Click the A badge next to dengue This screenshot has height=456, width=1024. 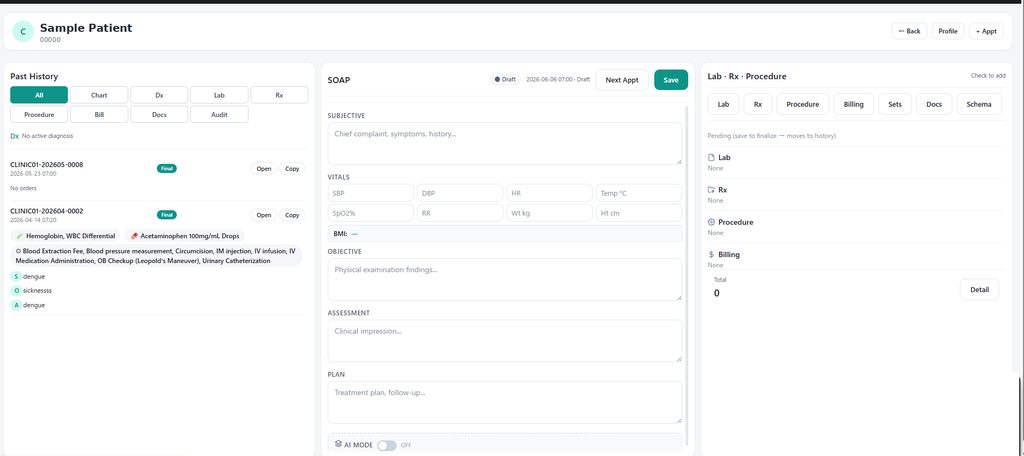coord(16,305)
